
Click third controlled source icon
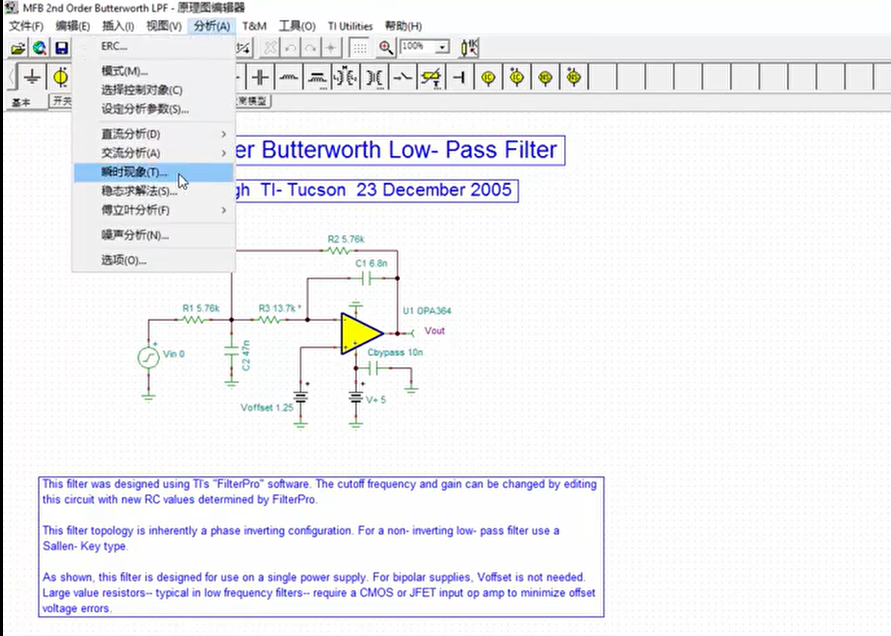[x=545, y=77]
